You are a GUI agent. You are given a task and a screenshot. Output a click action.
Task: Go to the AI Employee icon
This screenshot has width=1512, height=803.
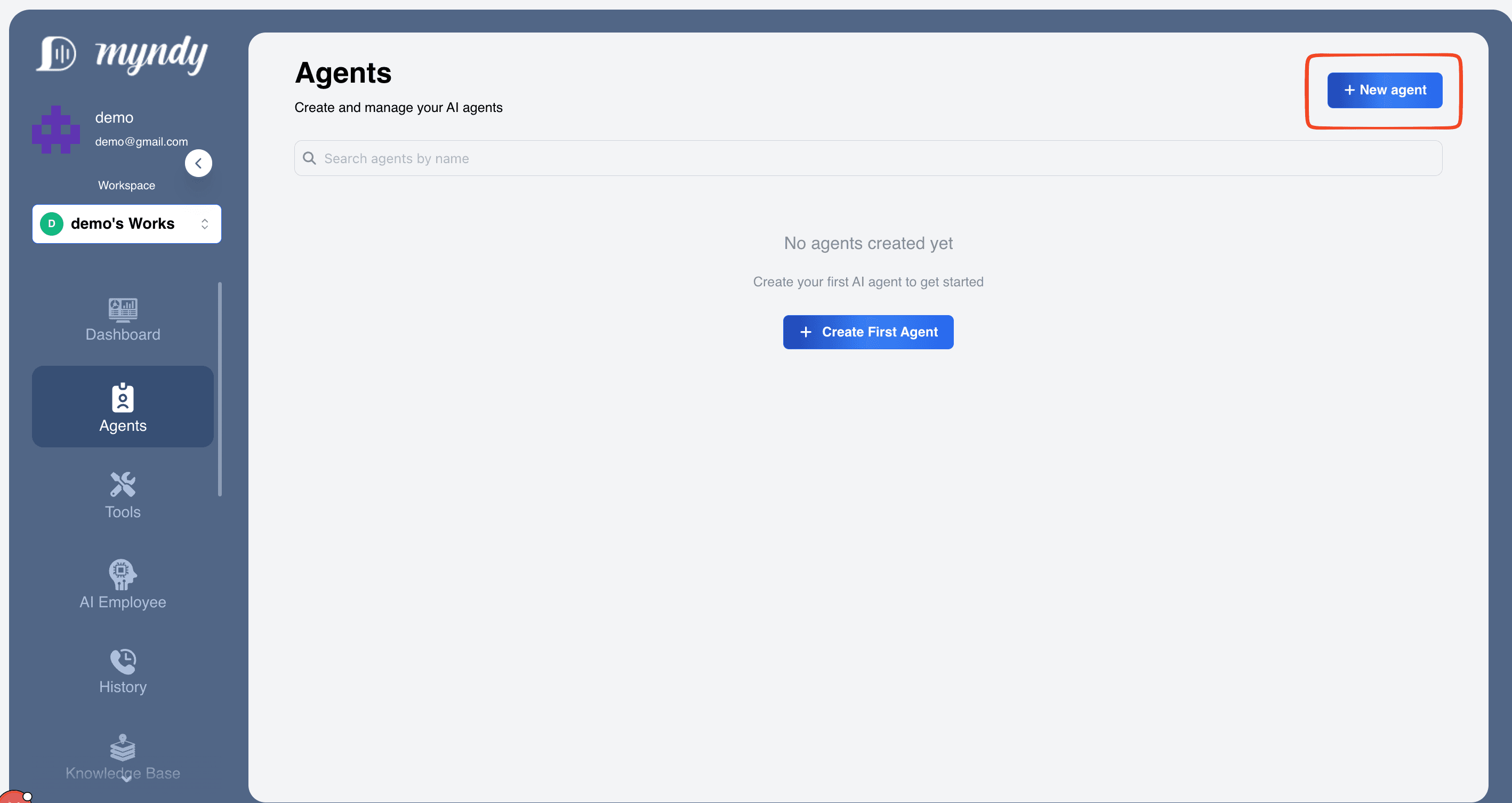pyautogui.click(x=123, y=574)
